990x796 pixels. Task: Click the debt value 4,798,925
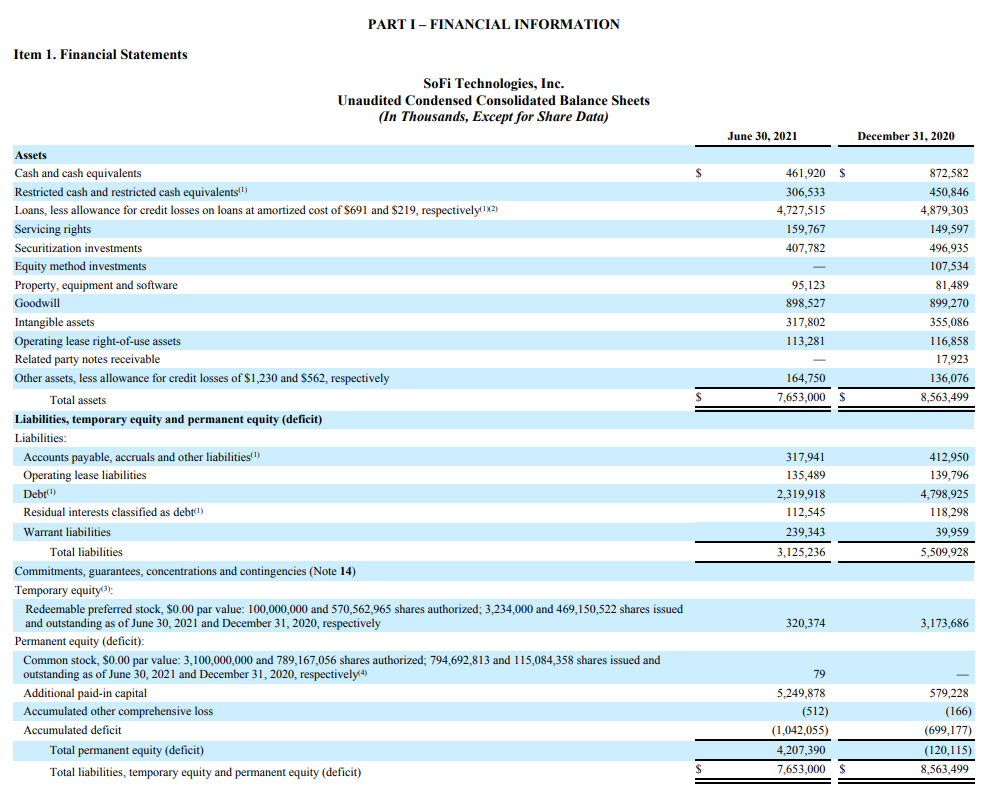944,494
